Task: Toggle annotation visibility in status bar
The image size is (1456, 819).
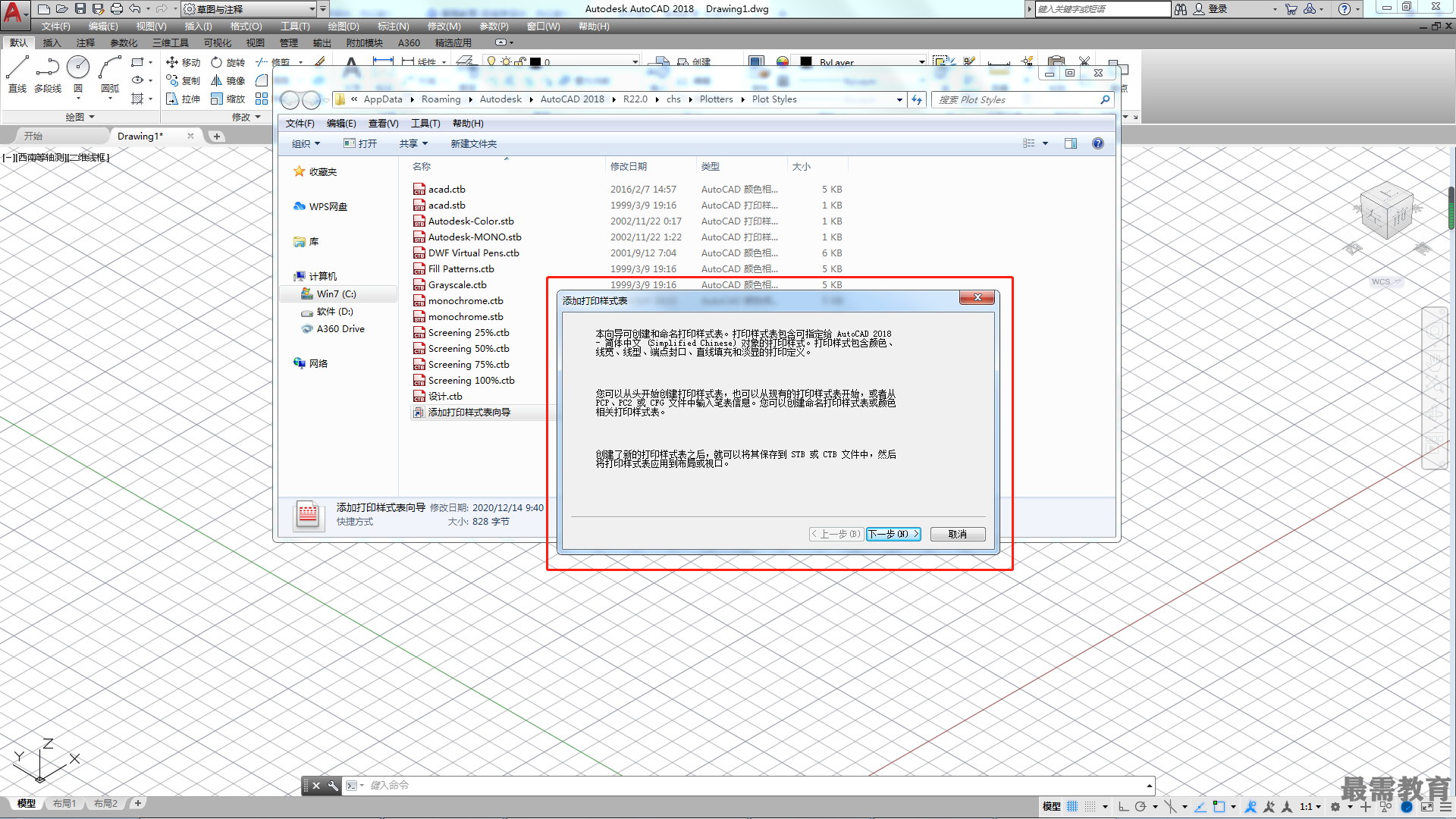Action: pyautogui.click(x=1251, y=807)
